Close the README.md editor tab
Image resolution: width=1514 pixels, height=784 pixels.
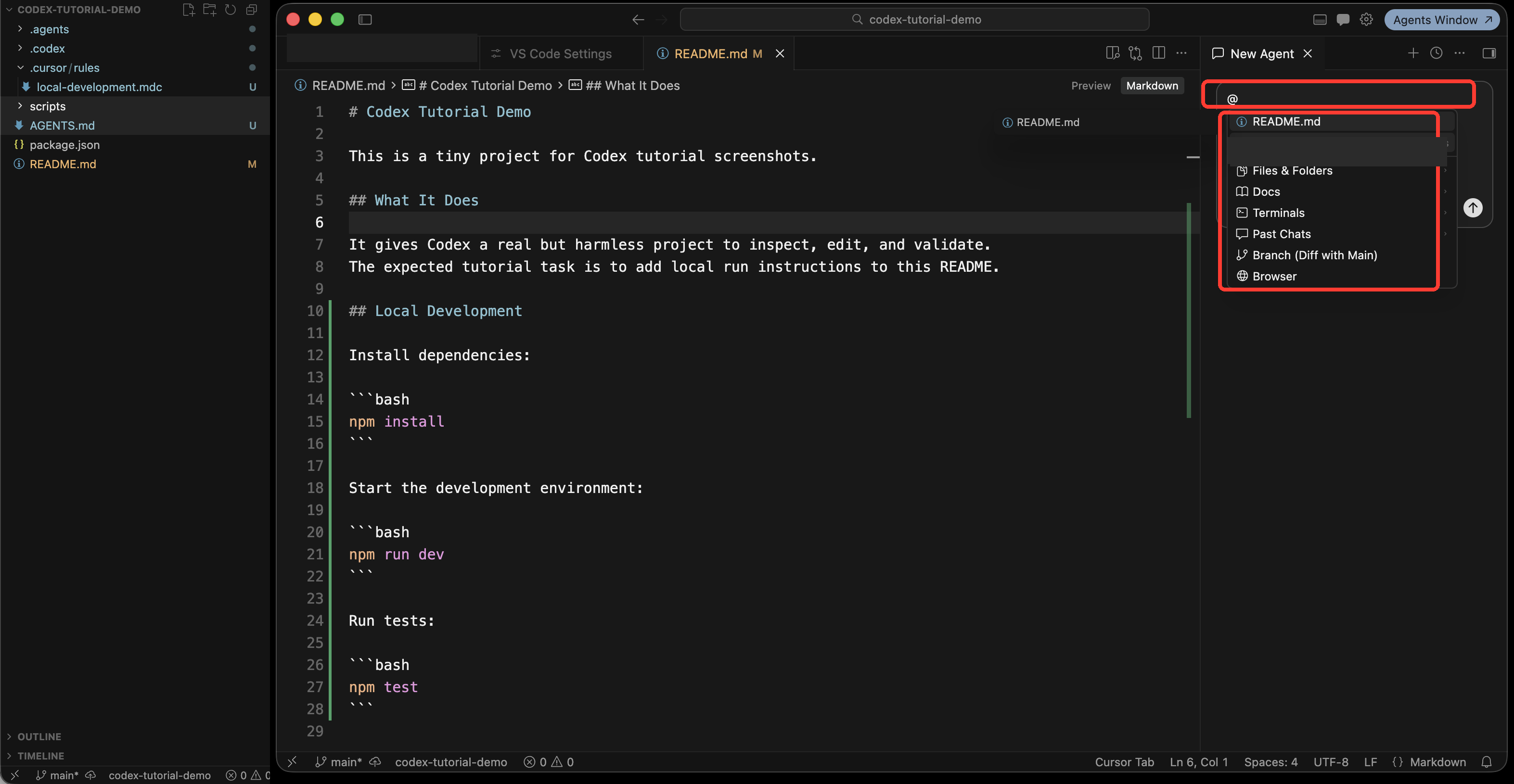pos(780,53)
